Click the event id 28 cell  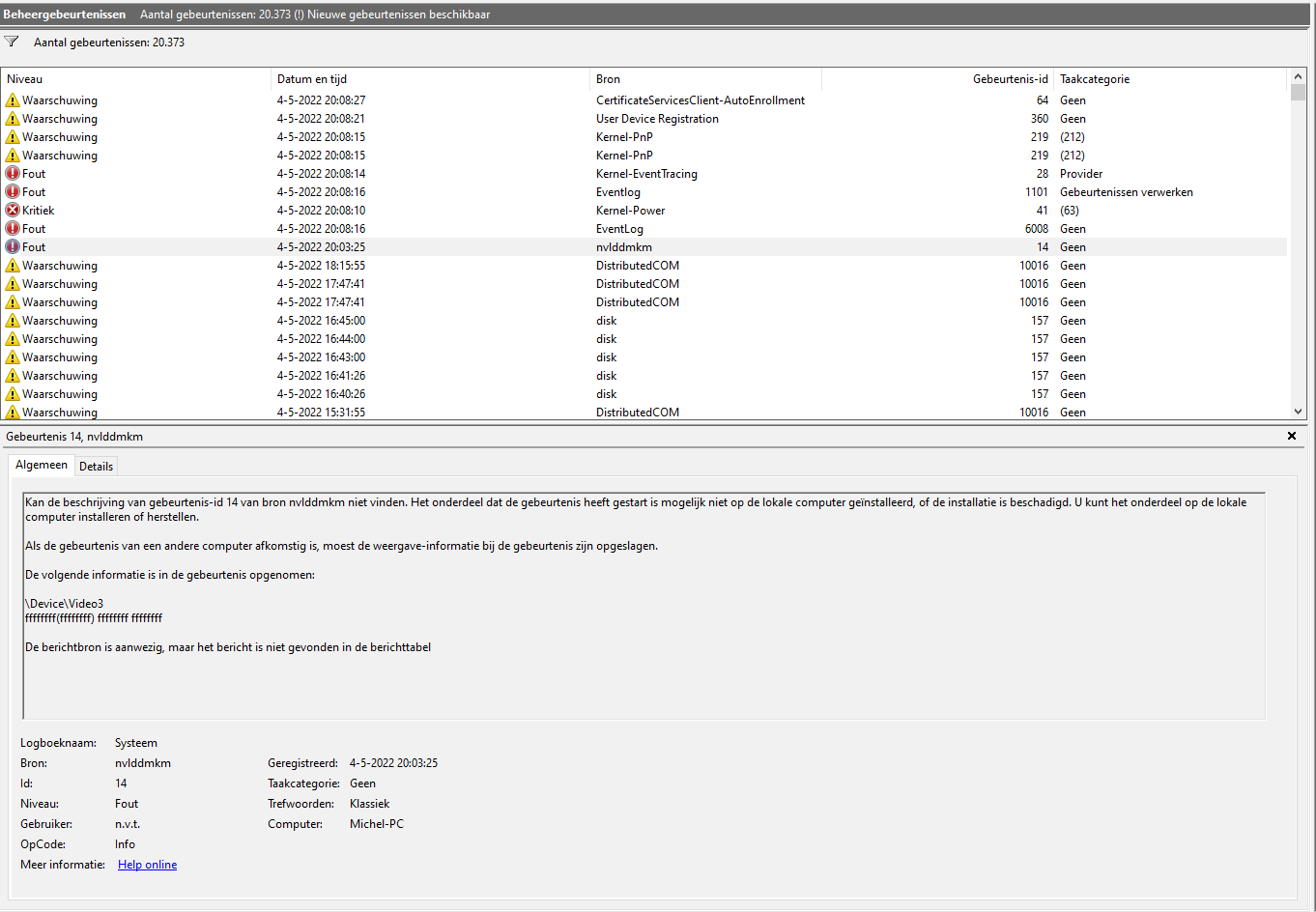(x=1043, y=174)
